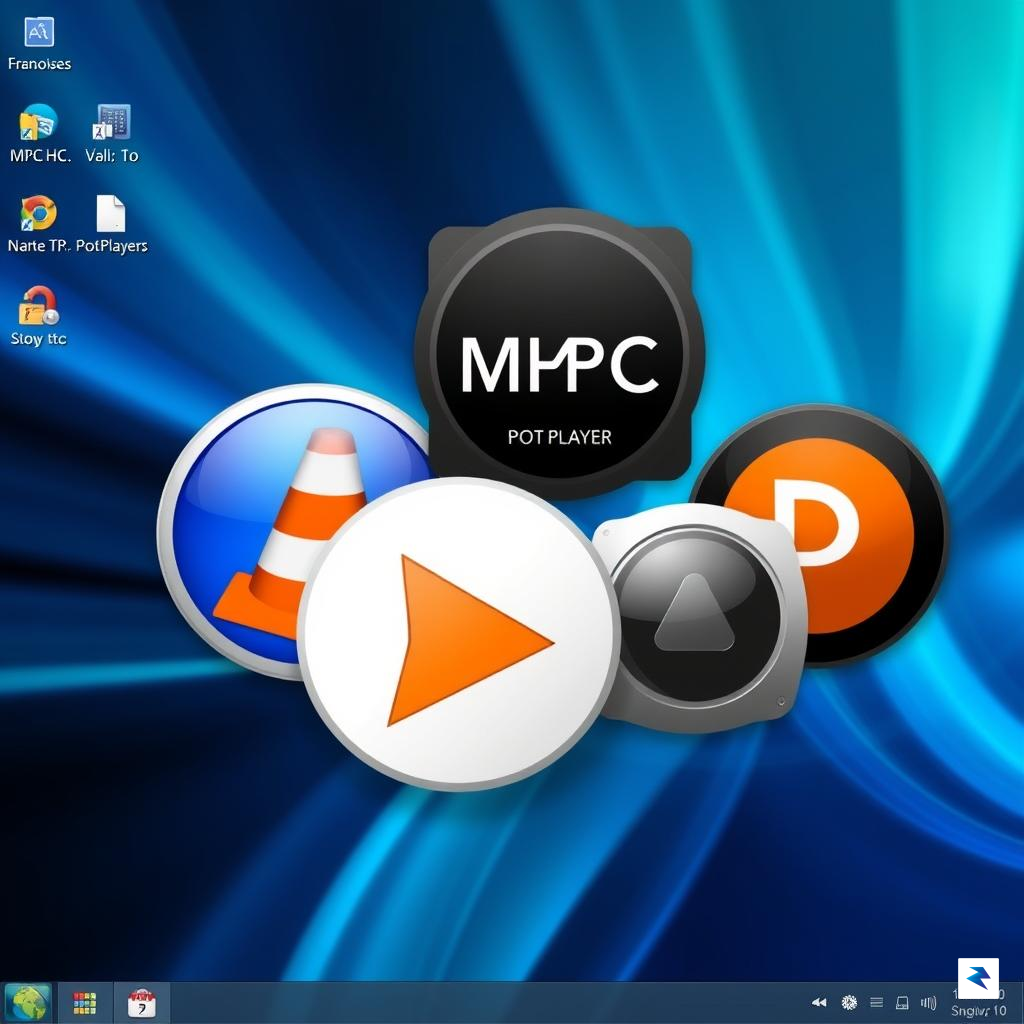
Task: Open the calendar taskbar app
Action: [x=142, y=1003]
